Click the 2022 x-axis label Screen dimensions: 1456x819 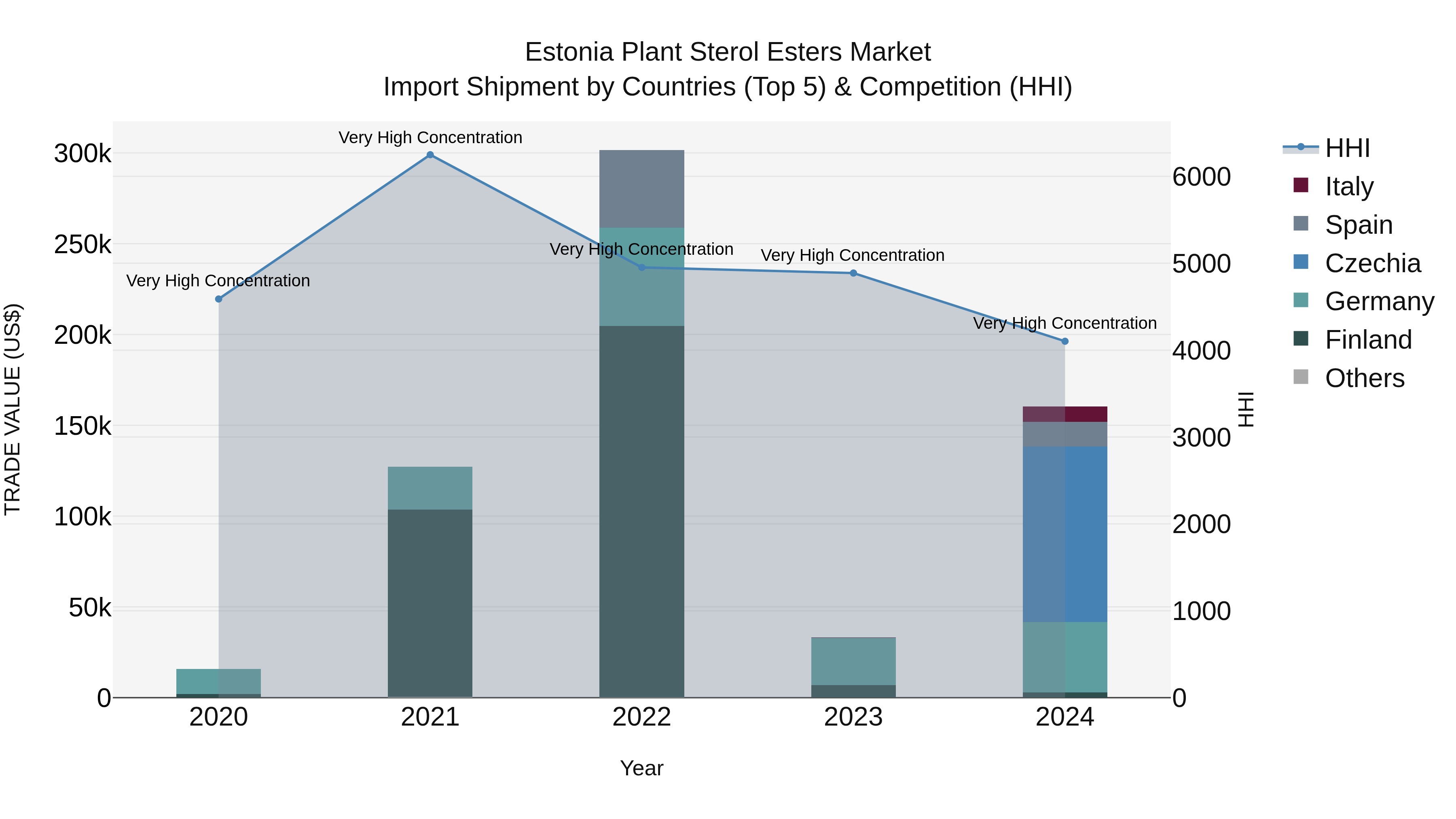pos(641,717)
